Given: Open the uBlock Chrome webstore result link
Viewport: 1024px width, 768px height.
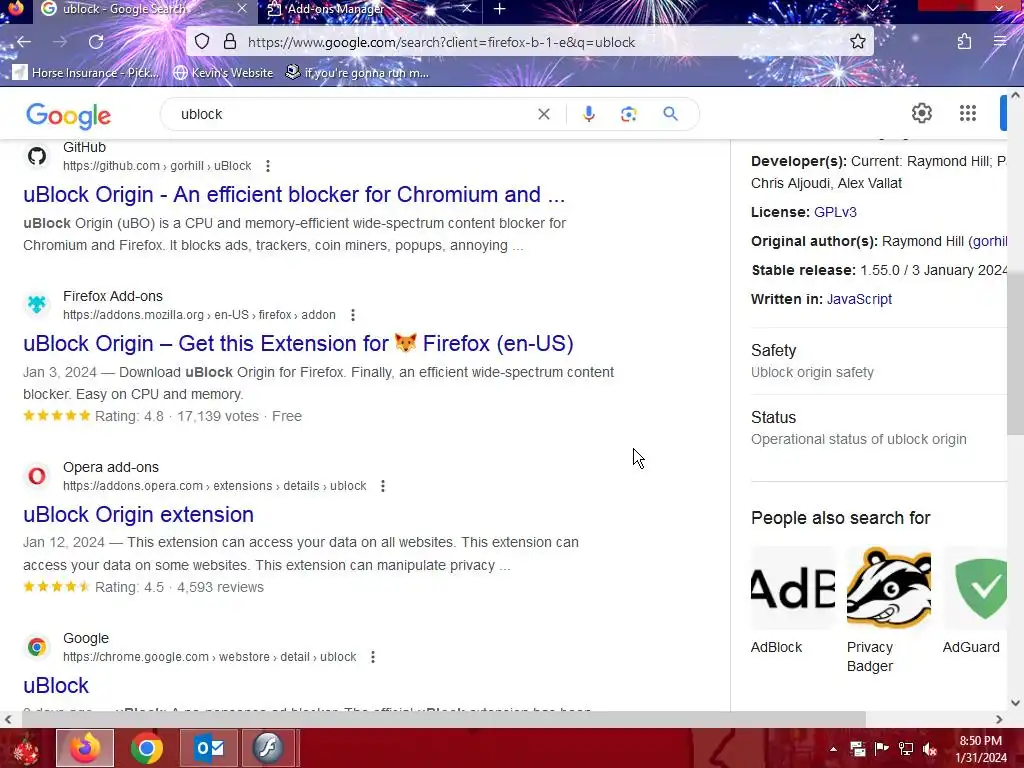Looking at the screenshot, I should [x=56, y=686].
